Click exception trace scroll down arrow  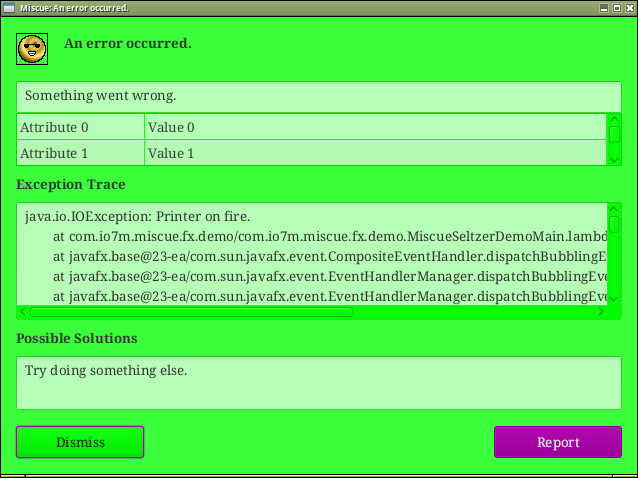click(614, 299)
